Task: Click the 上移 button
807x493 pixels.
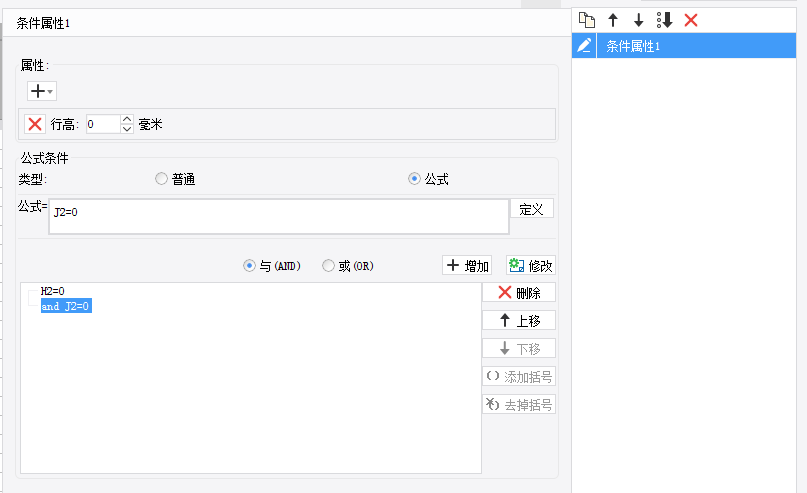Action: pos(519,320)
